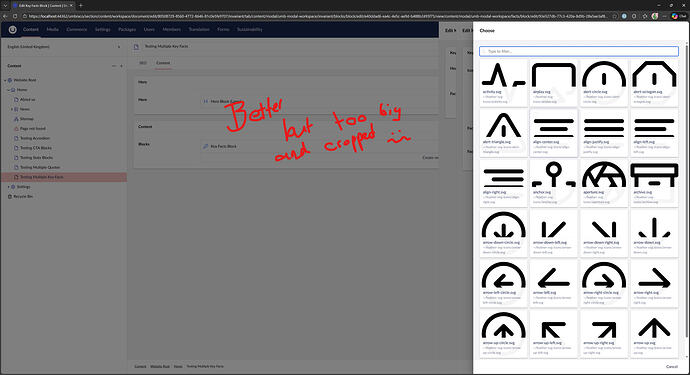The height and width of the screenshot is (375, 690).
Task: Choose the arrow-left-circle.svg icon card
Action: [503, 283]
